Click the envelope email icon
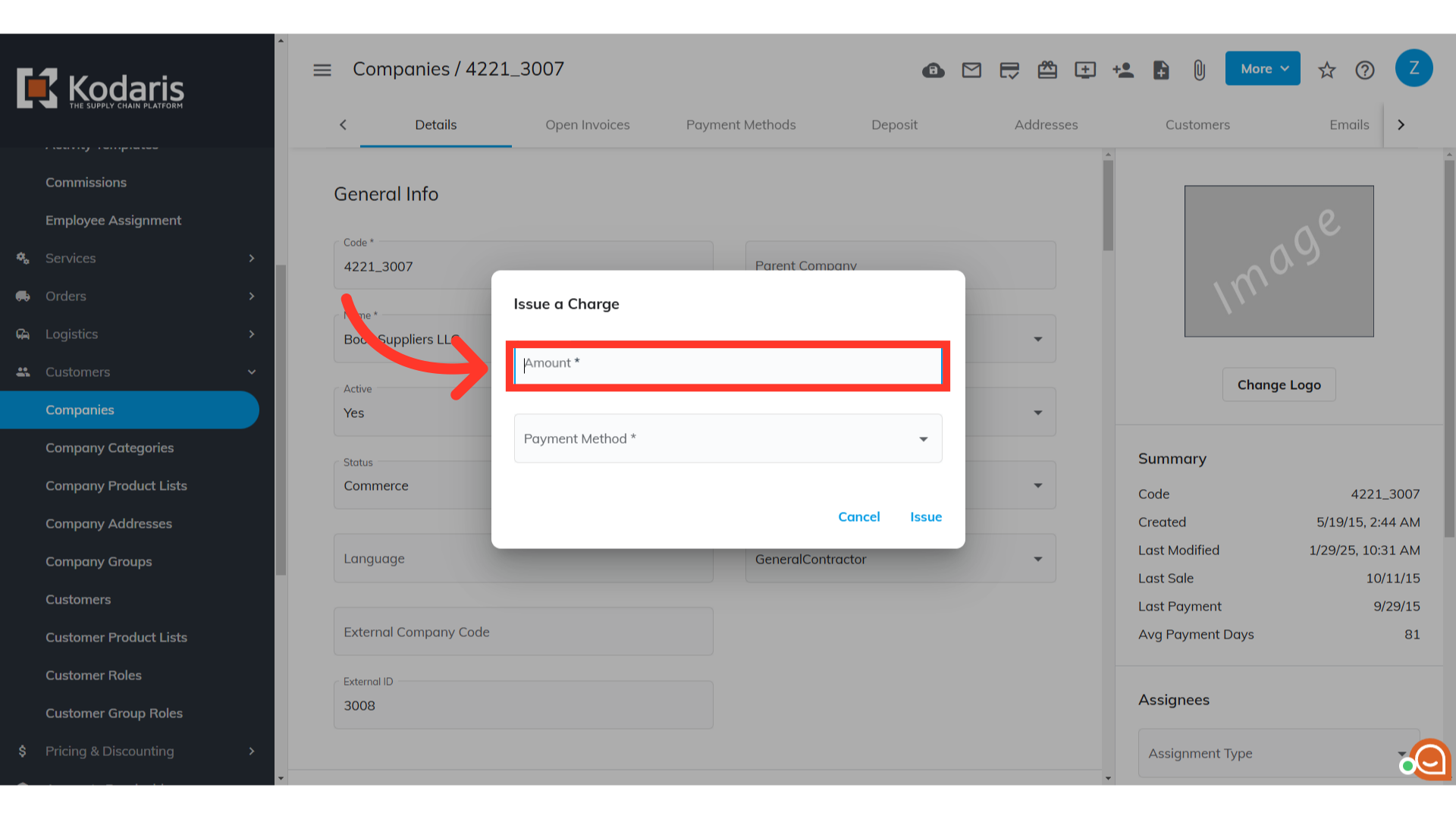Viewport: 1456px width, 819px height. coord(971,71)
